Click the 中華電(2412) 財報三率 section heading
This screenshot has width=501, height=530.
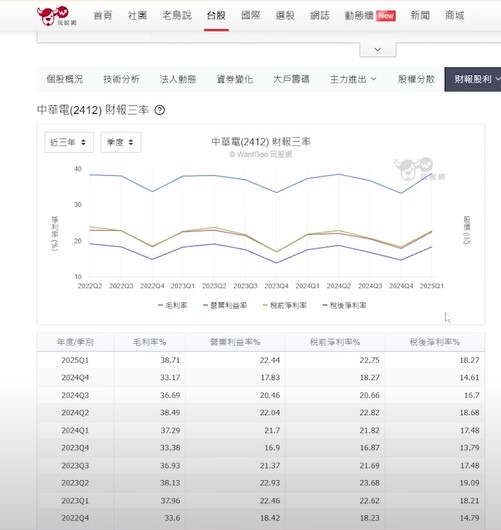(x=93, y=110)
